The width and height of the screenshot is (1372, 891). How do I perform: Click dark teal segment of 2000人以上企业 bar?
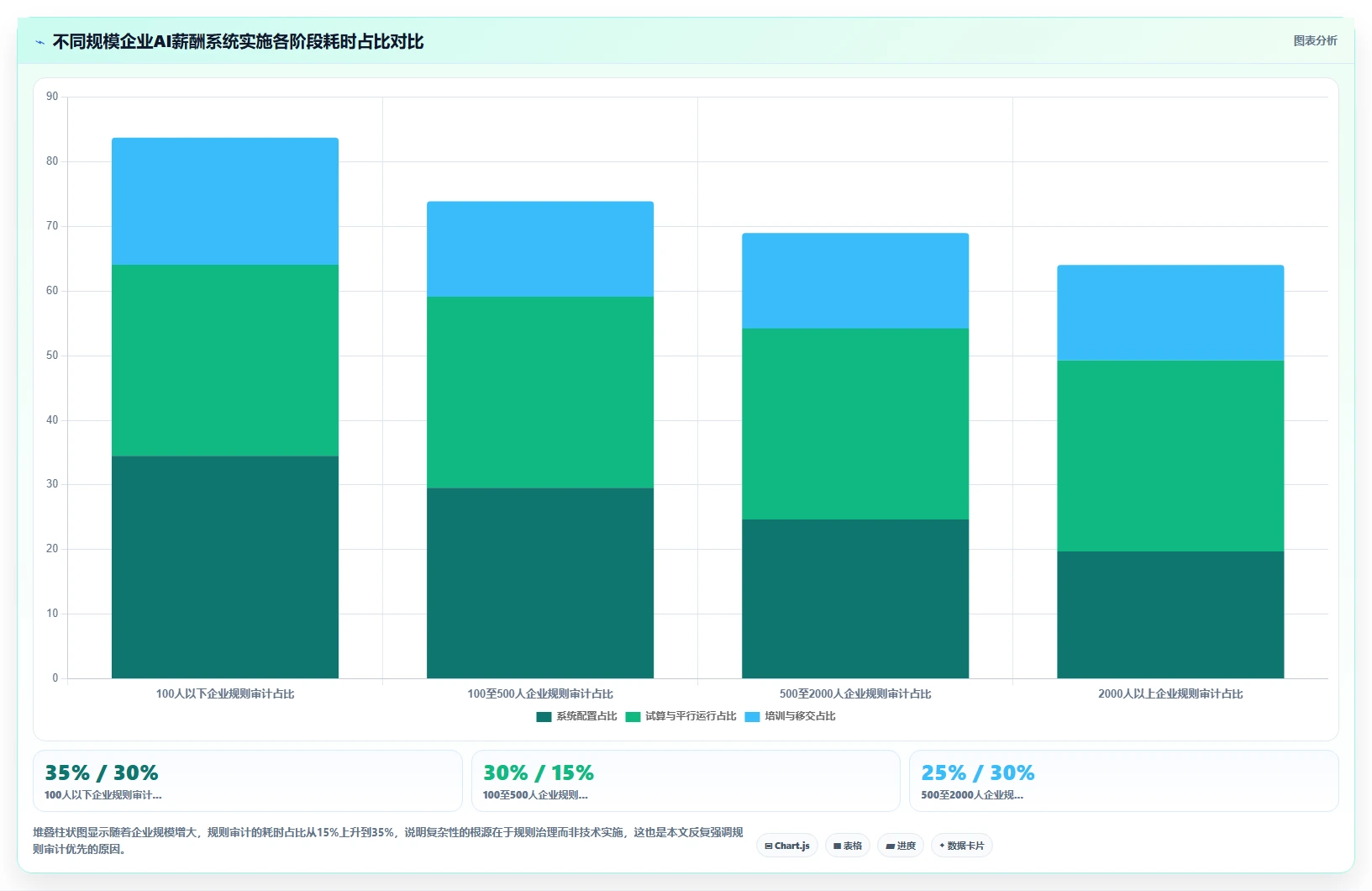(1170, 614)
